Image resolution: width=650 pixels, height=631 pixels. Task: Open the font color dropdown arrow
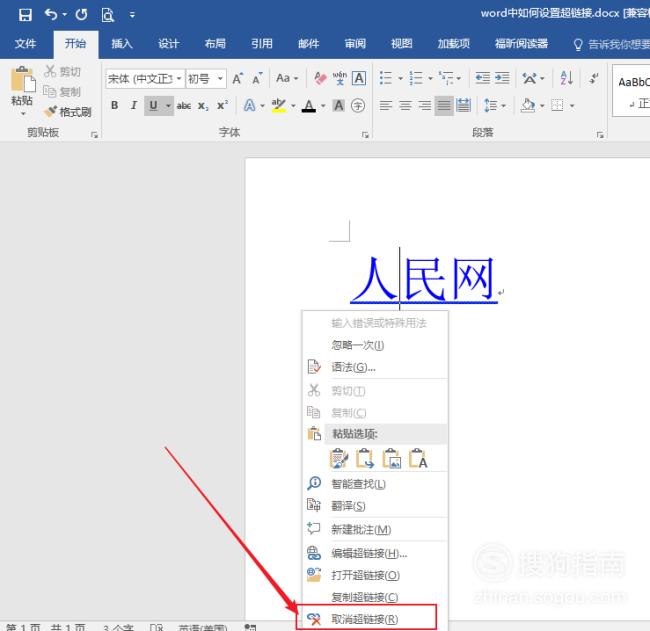(323, 106)
